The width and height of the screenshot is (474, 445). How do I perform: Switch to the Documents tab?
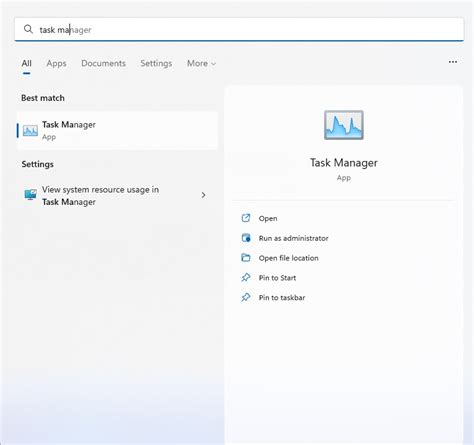click(x=103, y=63)
